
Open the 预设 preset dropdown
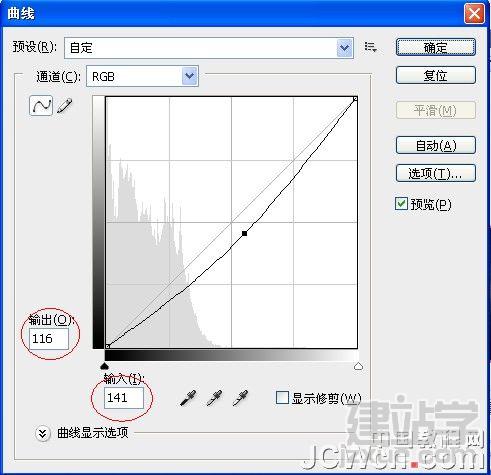point(209,48)
